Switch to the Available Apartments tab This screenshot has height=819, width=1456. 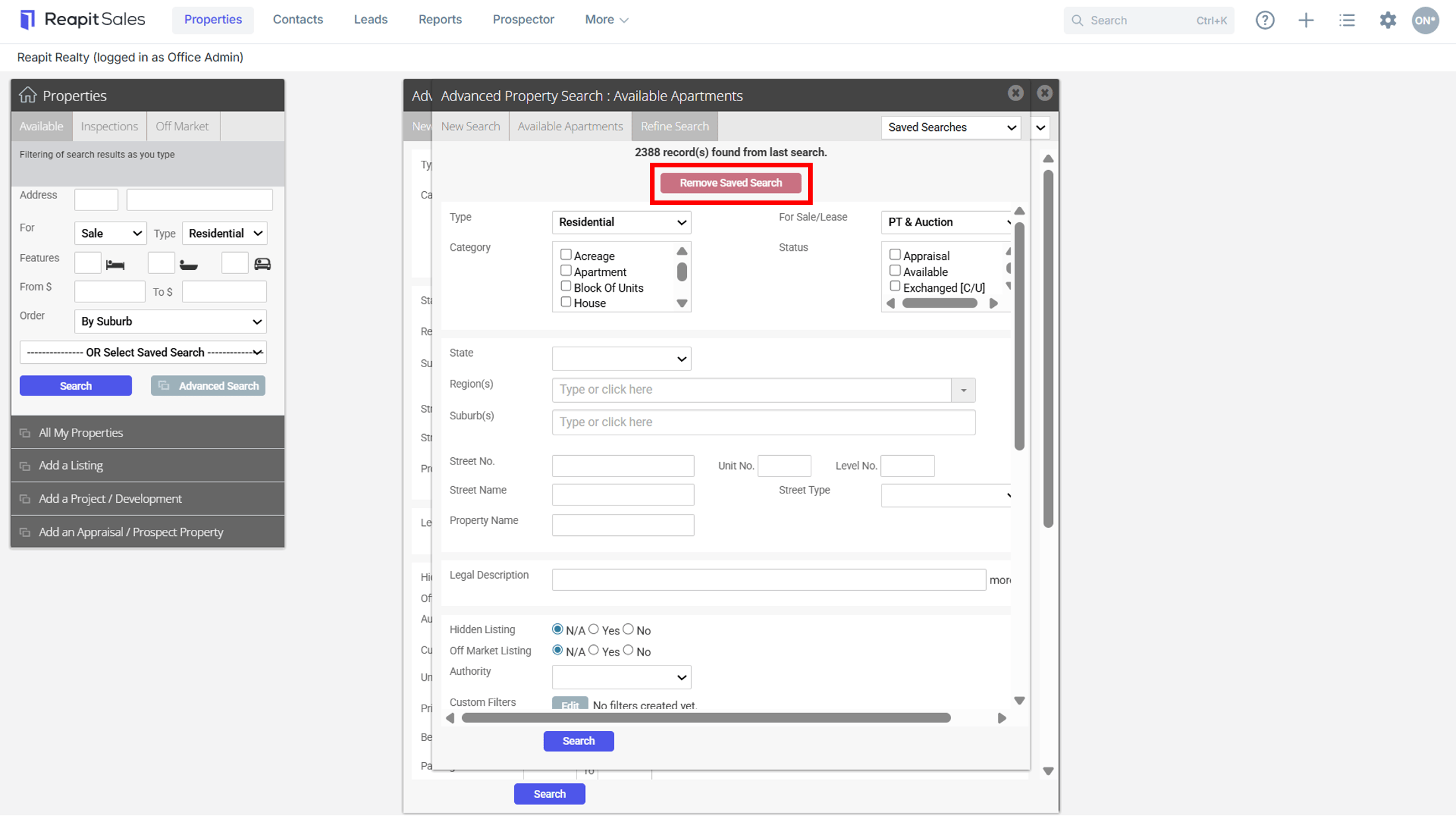tap(570, 126)
